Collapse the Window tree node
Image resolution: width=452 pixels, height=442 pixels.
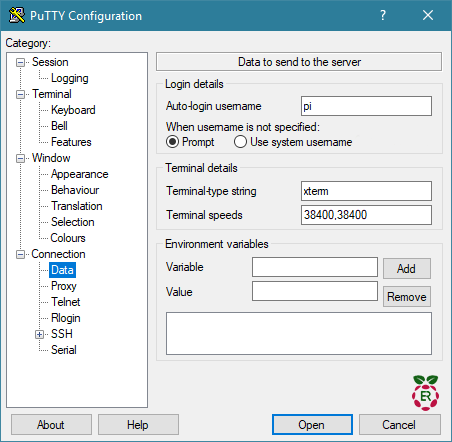pyautogui.click(x=21, y=158)
